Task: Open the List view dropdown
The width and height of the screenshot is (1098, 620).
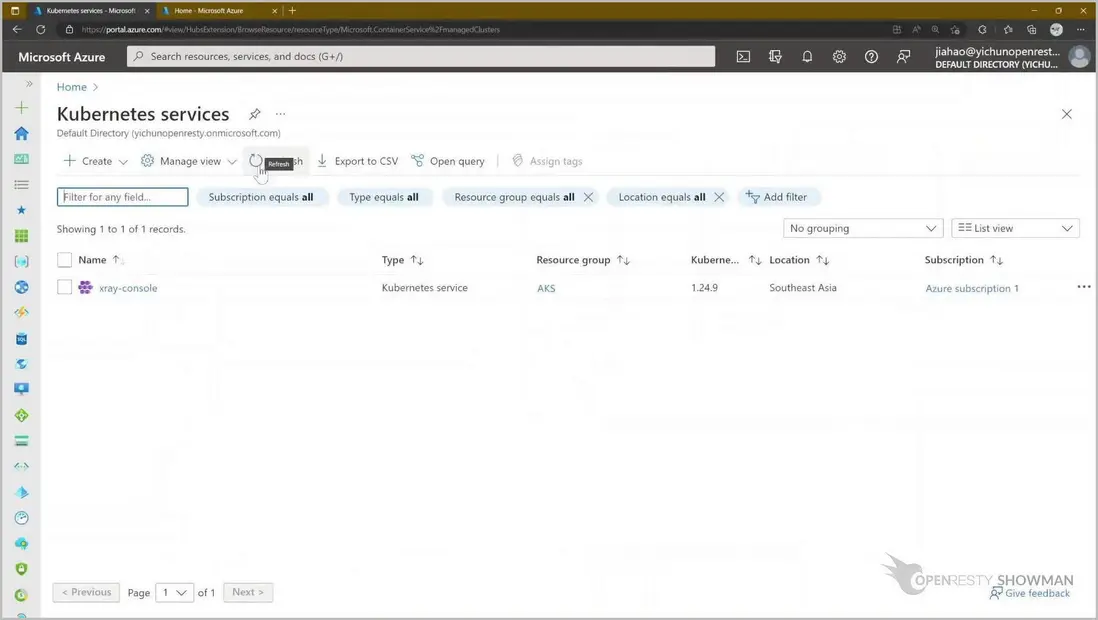Action: pos(1015,228)
